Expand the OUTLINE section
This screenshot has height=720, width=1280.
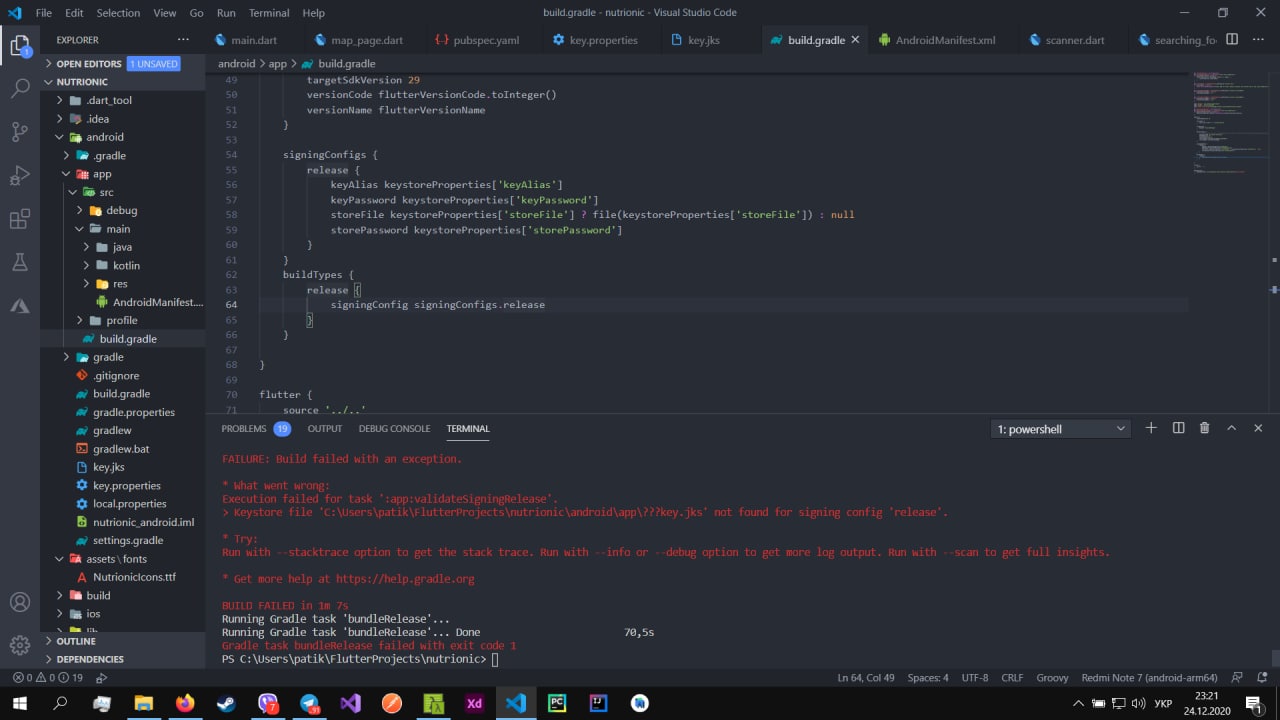(123, 641)
